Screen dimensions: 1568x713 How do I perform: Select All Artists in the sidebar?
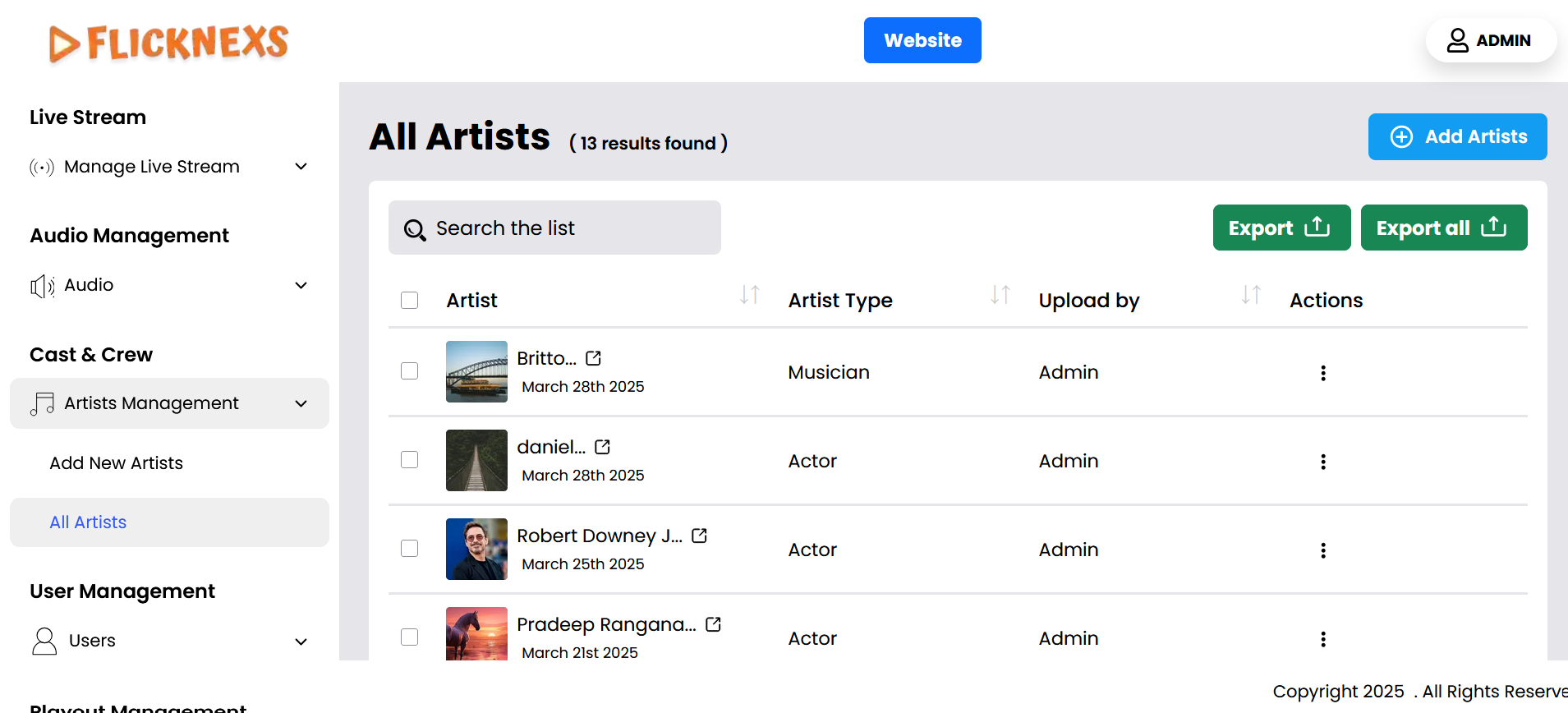pyautogui.click(x=88, y=522)
